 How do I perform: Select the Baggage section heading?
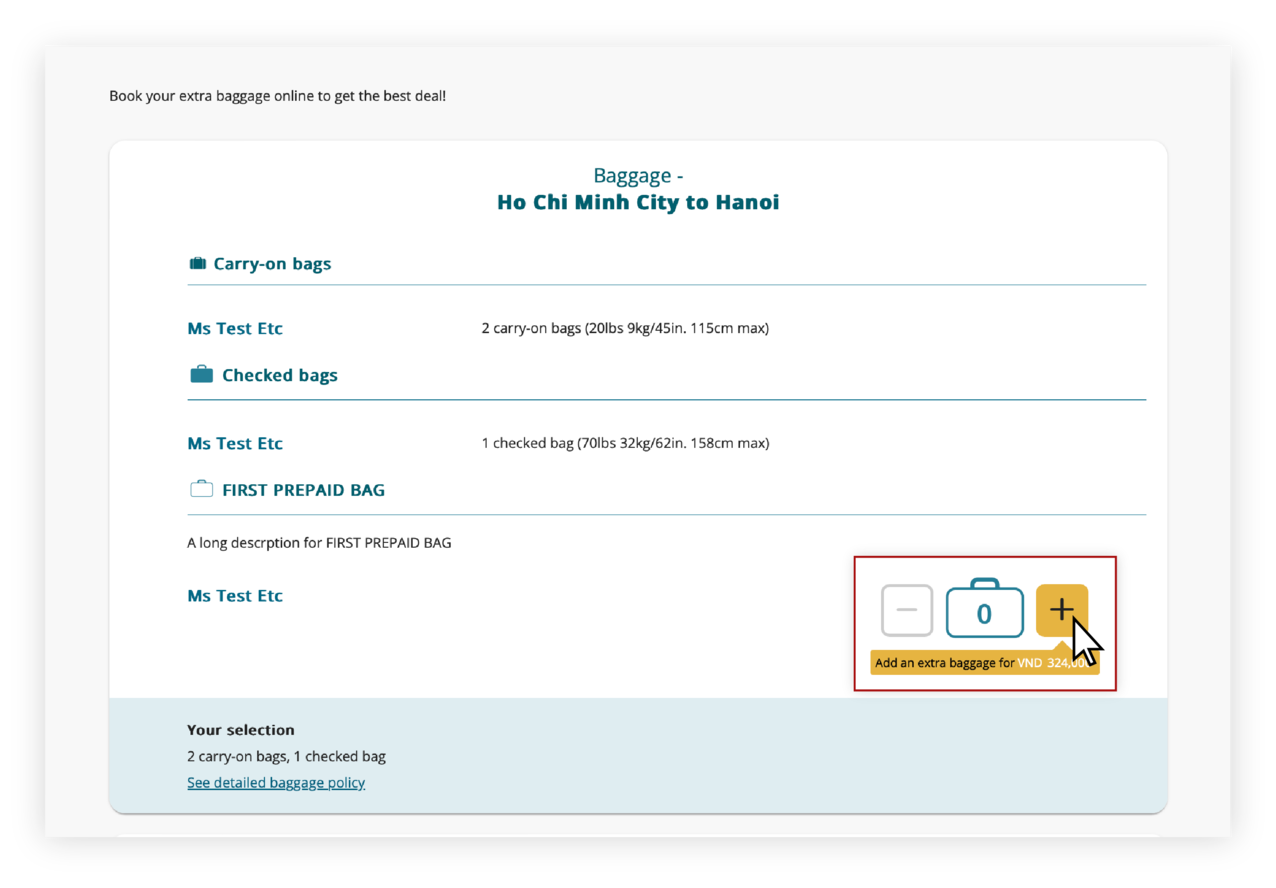point(637,175)
